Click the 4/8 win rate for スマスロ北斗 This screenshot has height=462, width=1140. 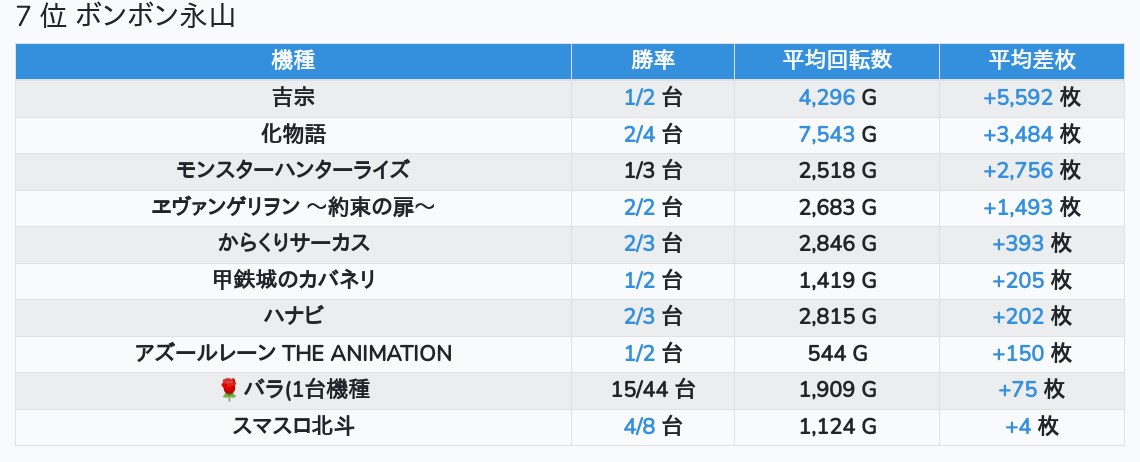click(639, 427)
